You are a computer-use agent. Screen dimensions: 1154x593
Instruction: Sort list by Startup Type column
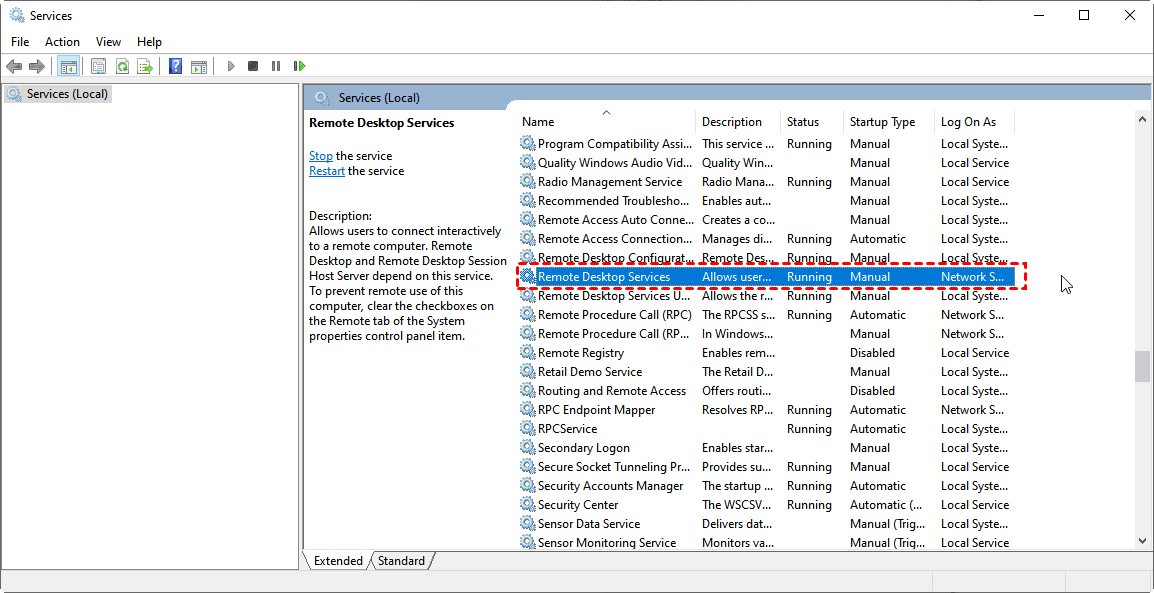882,122
